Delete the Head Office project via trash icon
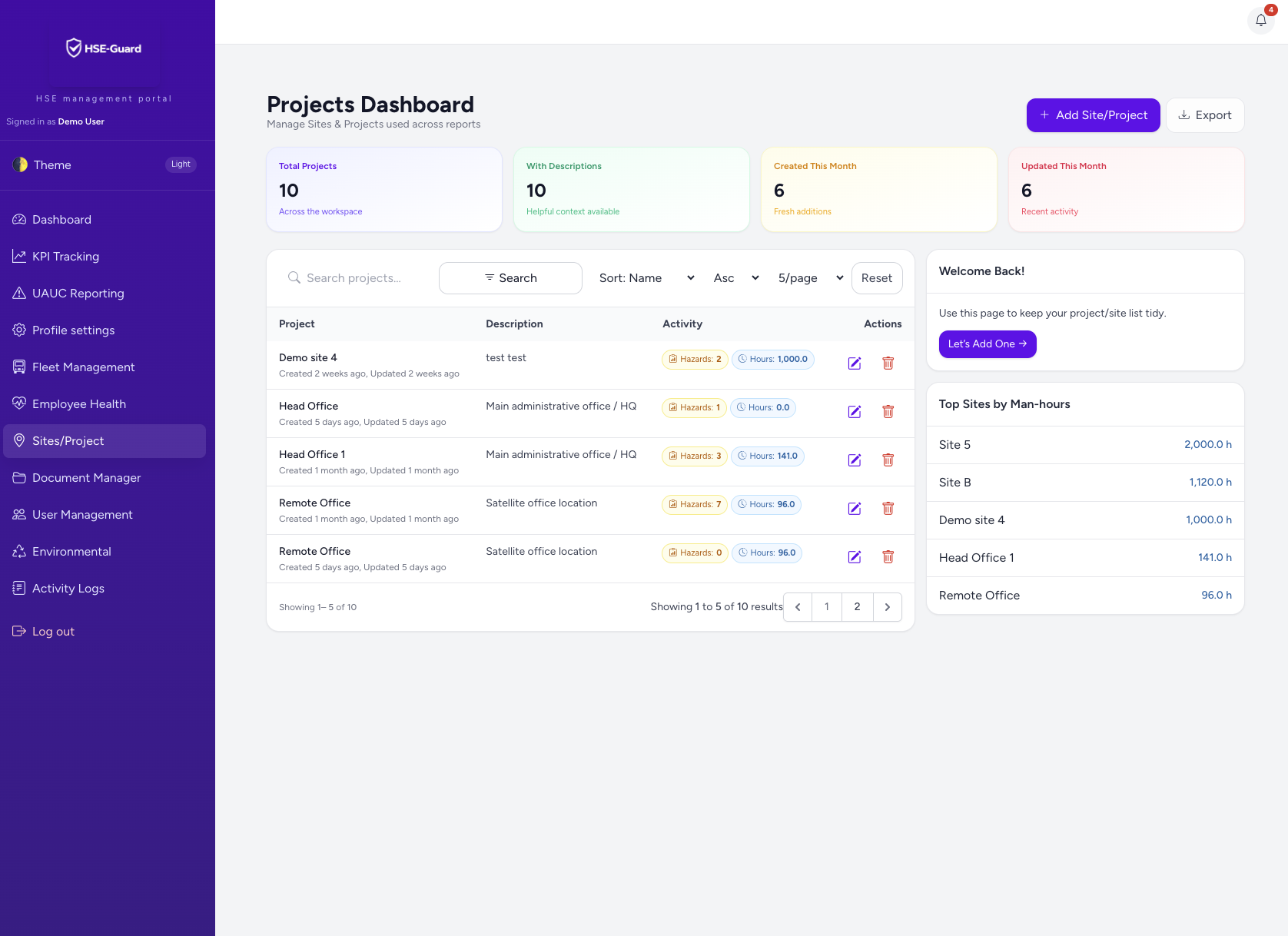 point(888,412)
